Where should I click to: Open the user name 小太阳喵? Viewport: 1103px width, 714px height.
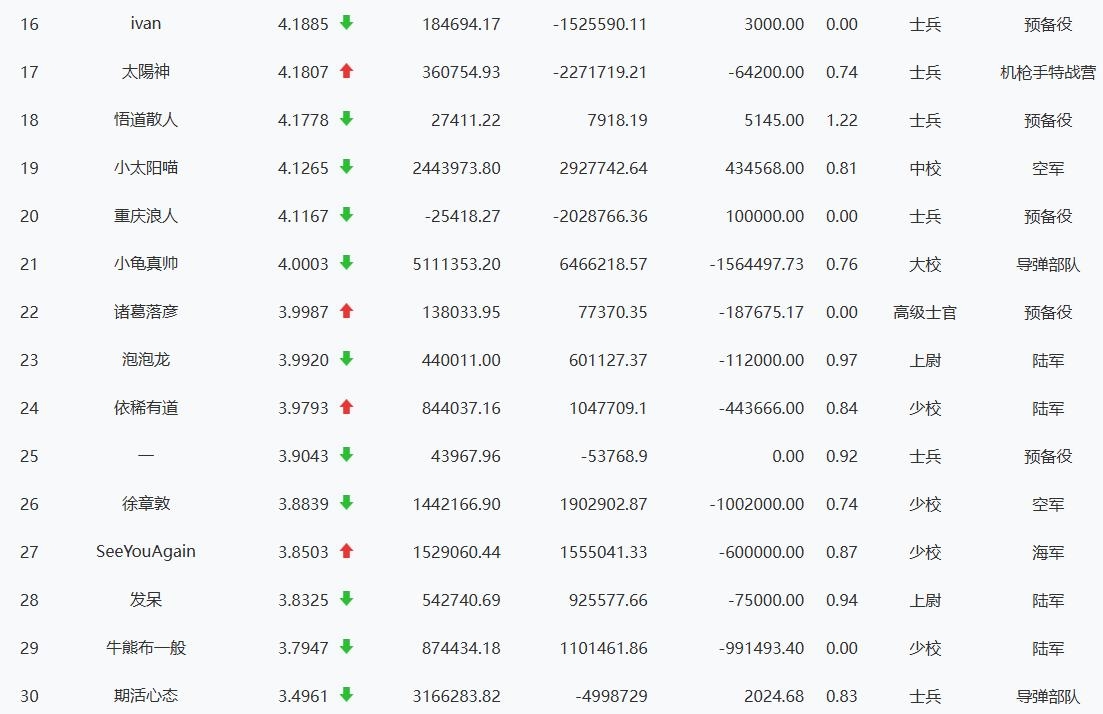(146, 168)
